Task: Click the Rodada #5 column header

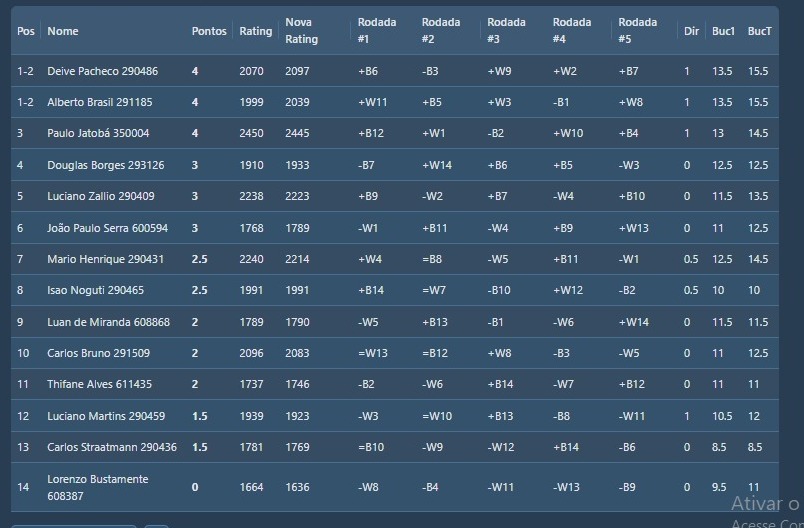Action: (637, 31)
